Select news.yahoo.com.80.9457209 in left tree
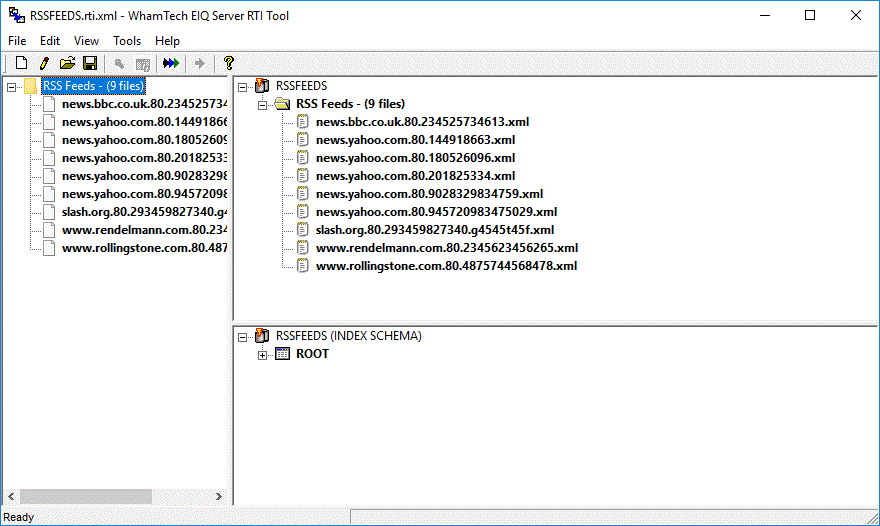 coord(144,194)
